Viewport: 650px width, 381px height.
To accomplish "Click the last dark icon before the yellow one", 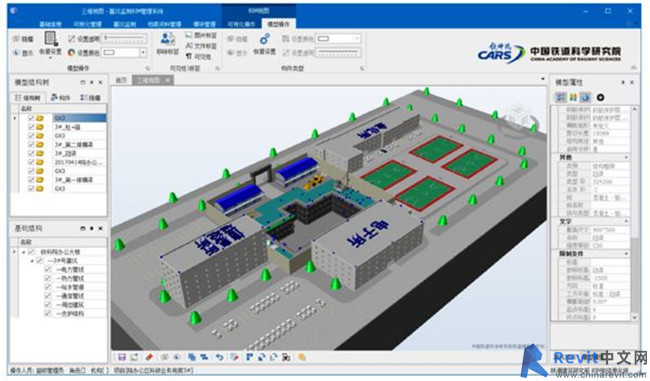I will click(x=286, y=357).
